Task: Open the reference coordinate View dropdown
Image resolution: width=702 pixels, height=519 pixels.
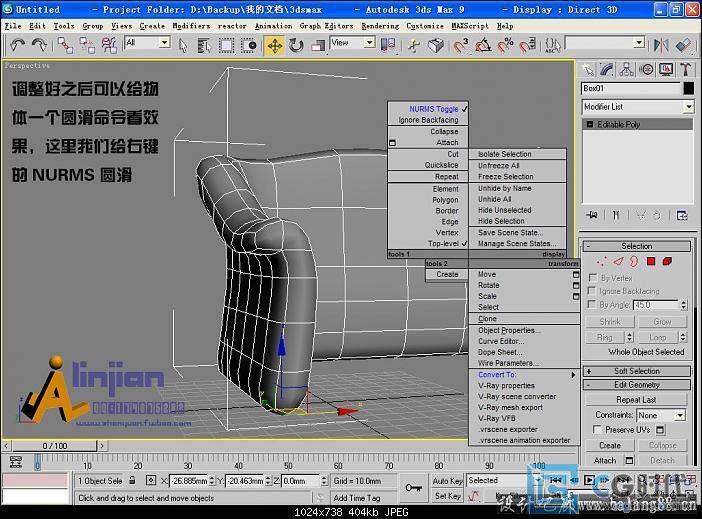Action: [369, 43]
